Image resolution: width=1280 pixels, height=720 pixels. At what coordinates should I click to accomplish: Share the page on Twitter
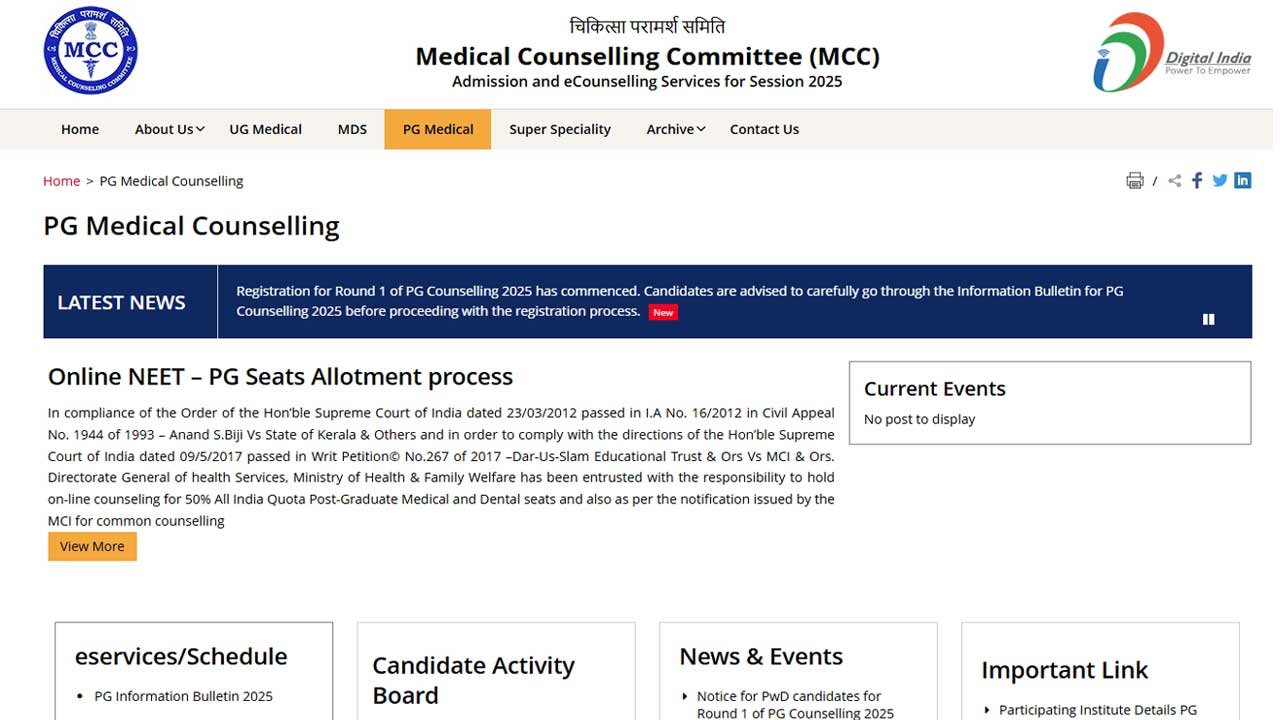click(x=1220, y=181)
